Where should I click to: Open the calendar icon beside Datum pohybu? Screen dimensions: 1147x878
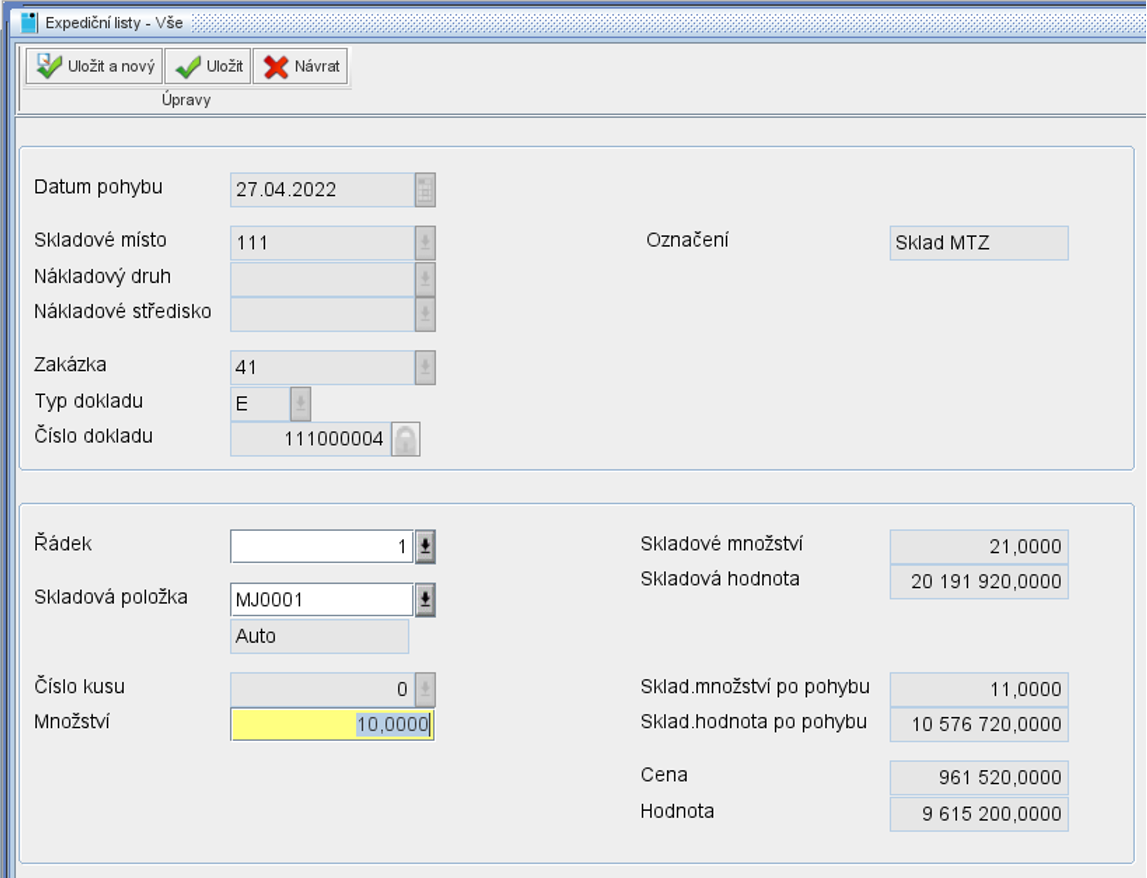pos(425,190)
